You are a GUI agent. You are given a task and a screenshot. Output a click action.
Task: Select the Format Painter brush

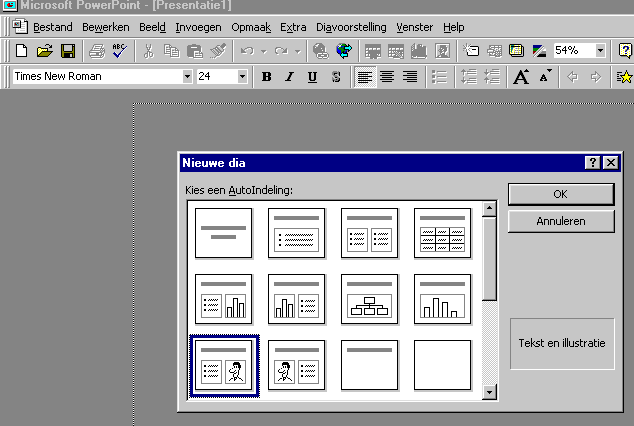(218, 51)
